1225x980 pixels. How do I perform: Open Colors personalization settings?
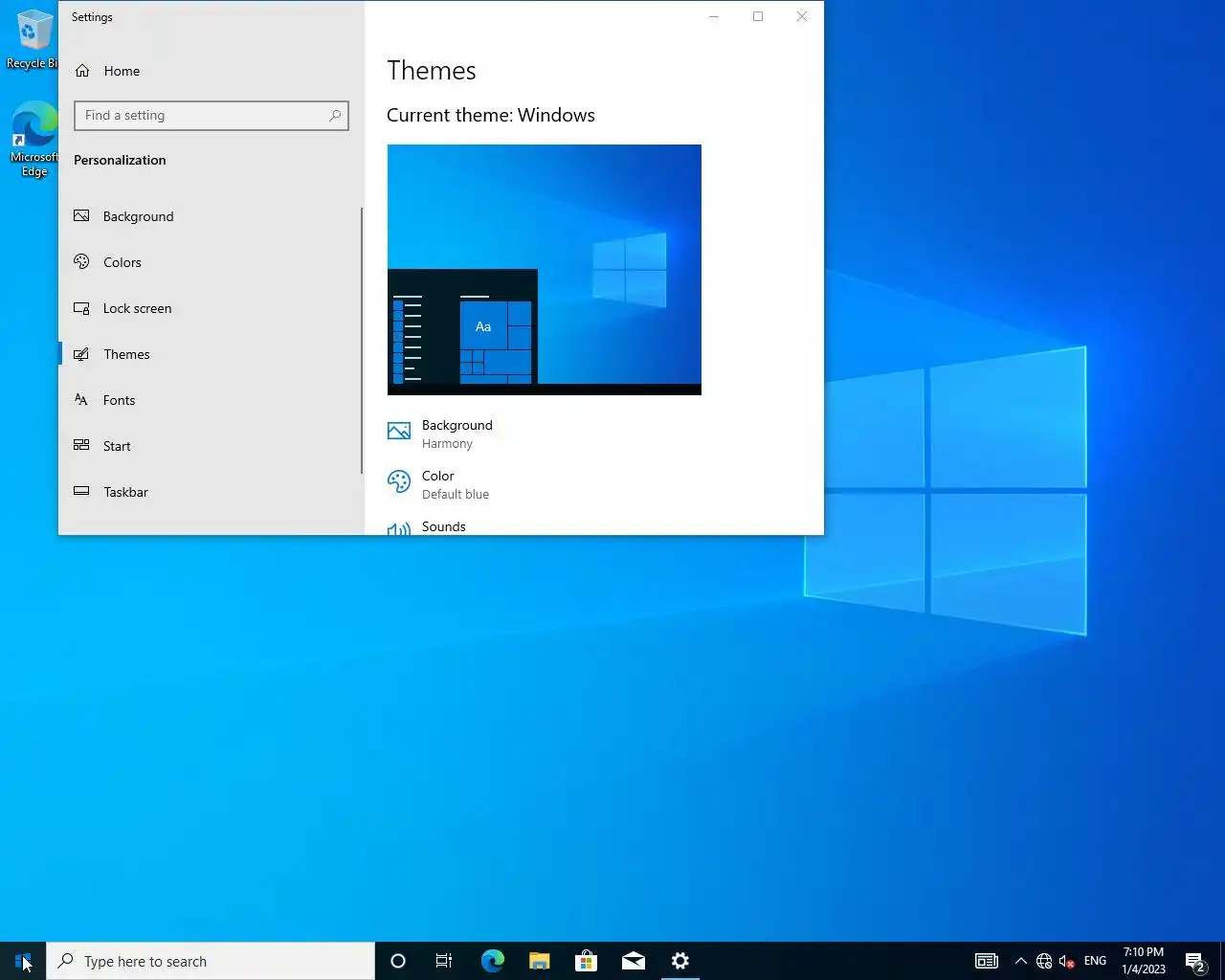coord(211,262)
